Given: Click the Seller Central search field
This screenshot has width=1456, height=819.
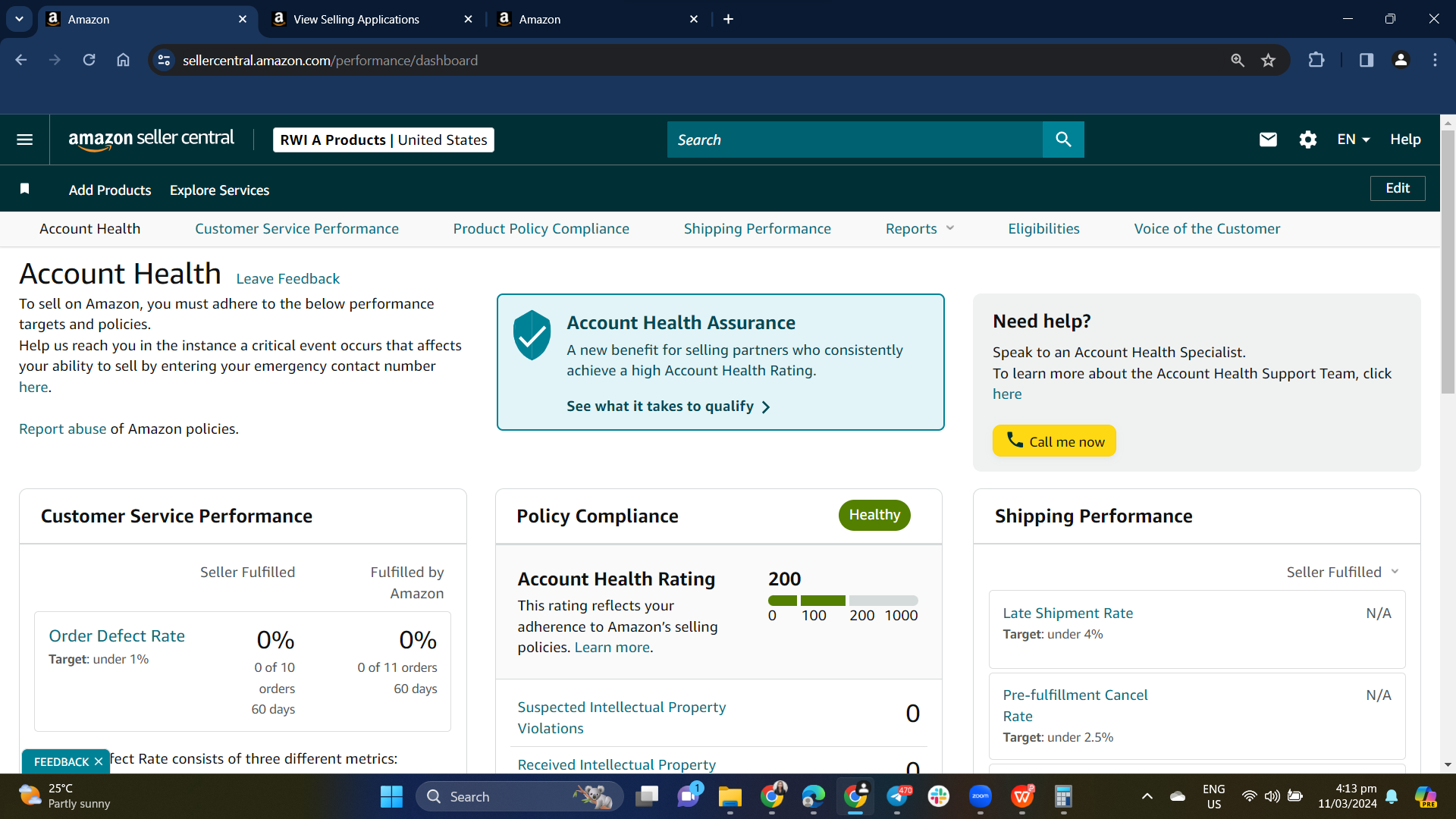Looking at the screenshot, I should (855, 140).
